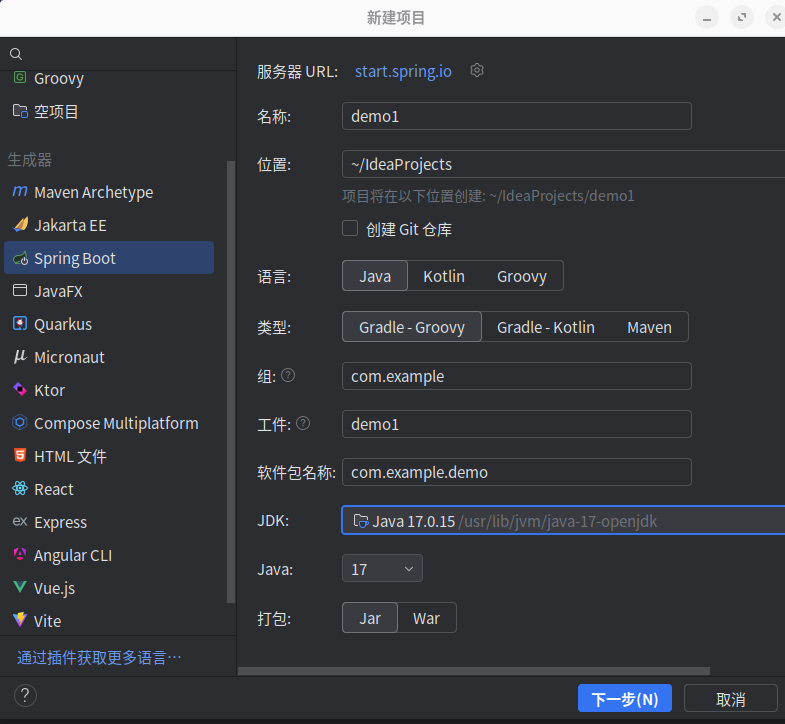This screenshot has height=724, width=785.
Task: Open dialog help question mark
Action: (x=25, y=695)
